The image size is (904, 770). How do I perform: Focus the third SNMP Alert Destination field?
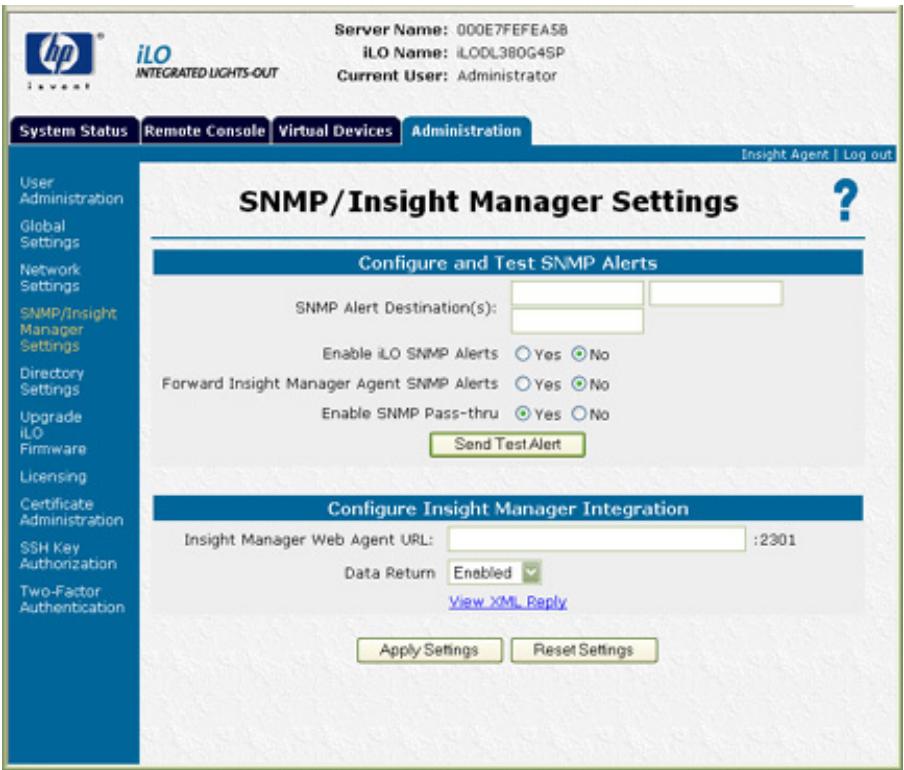(577, 321)
